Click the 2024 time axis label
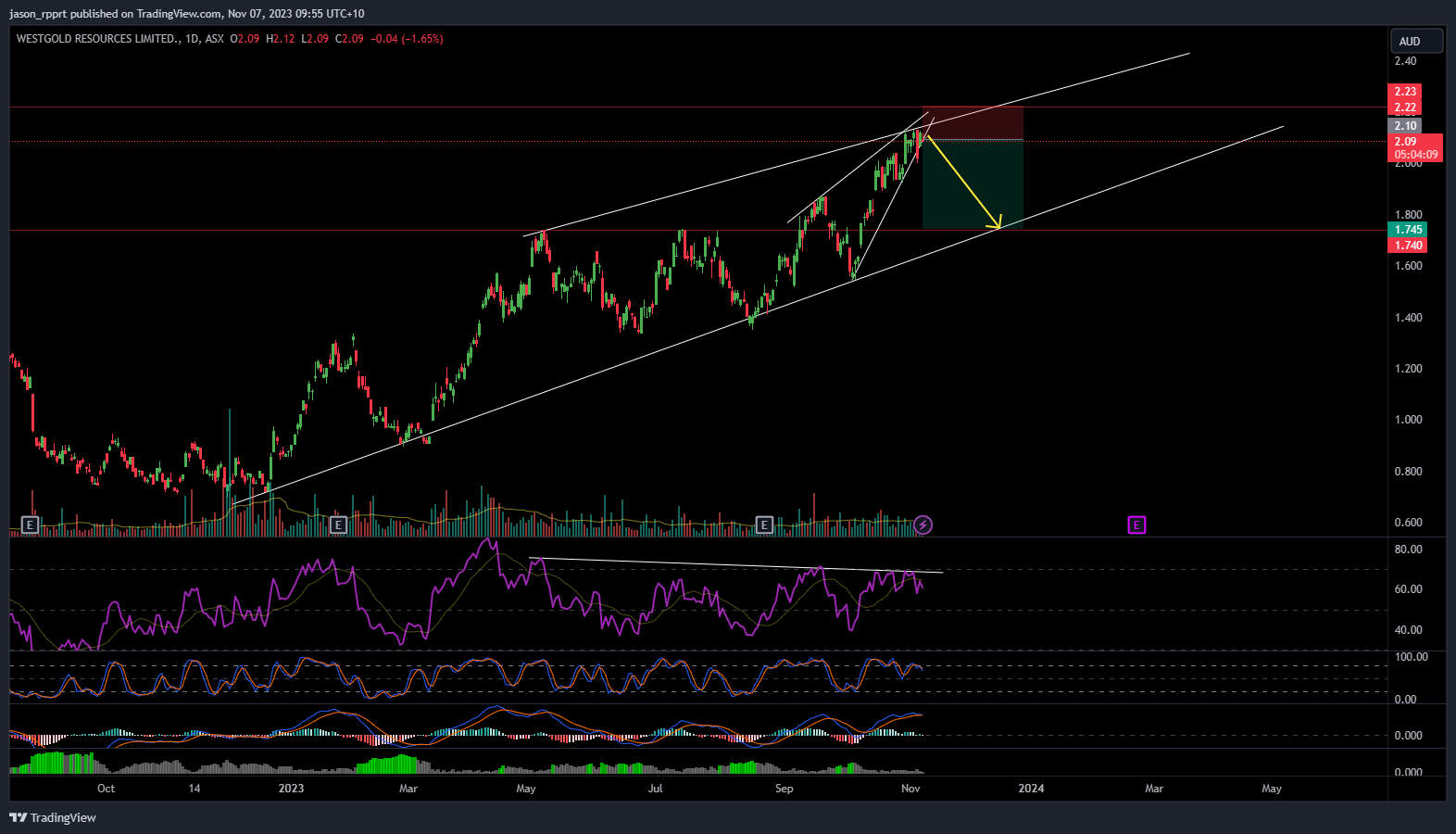Screen dimensions: 1456x834 tap(1031, 789)
